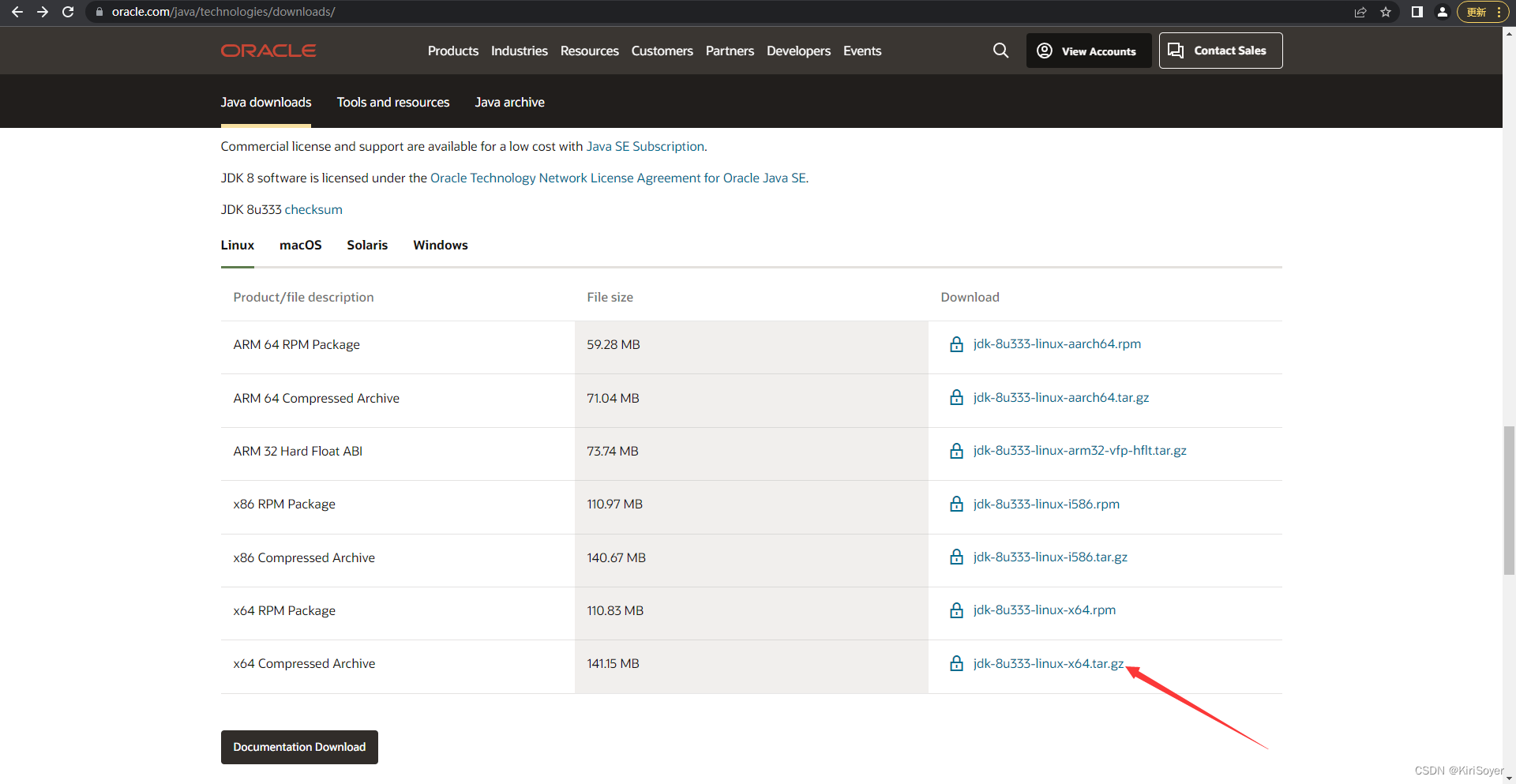Select the 'ARM 32 Hard Float ABI' description
Viewport: 1516px width, 784px height.
point(298,452)
